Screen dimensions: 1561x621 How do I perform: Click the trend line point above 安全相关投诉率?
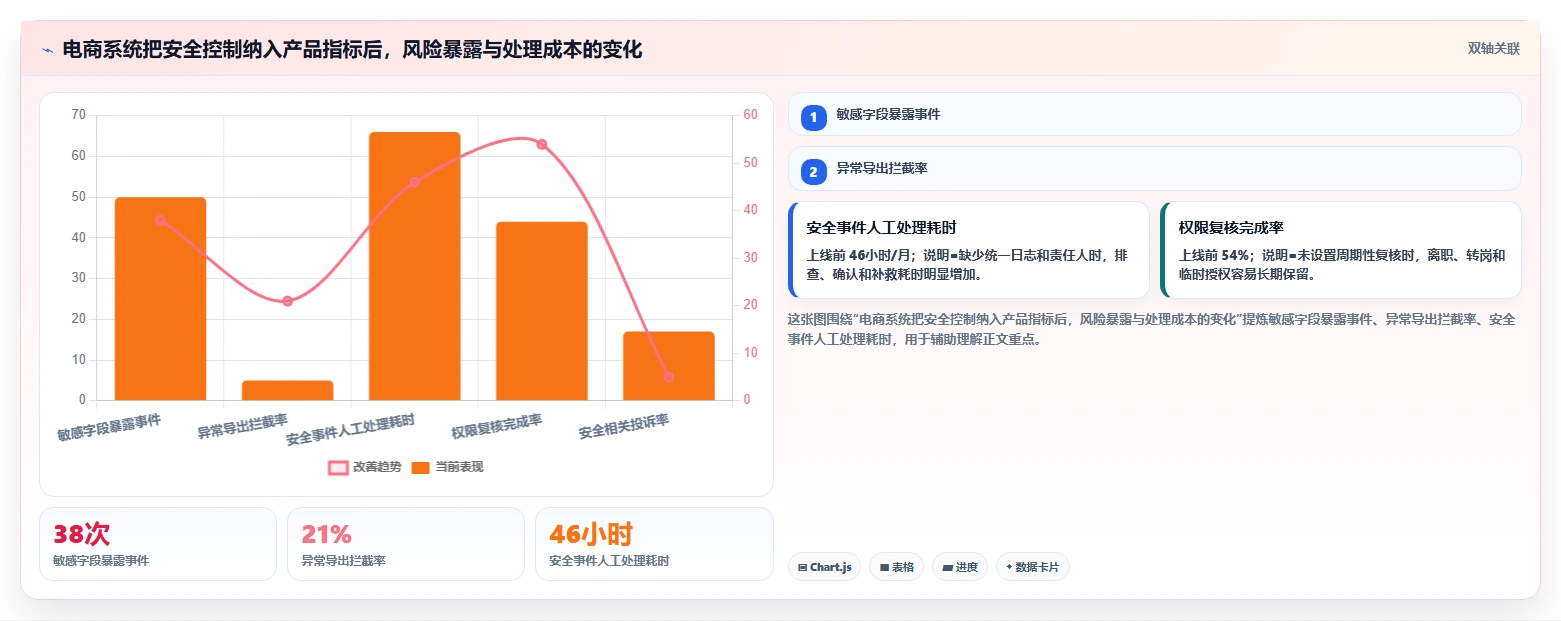[x=669, y=377]
